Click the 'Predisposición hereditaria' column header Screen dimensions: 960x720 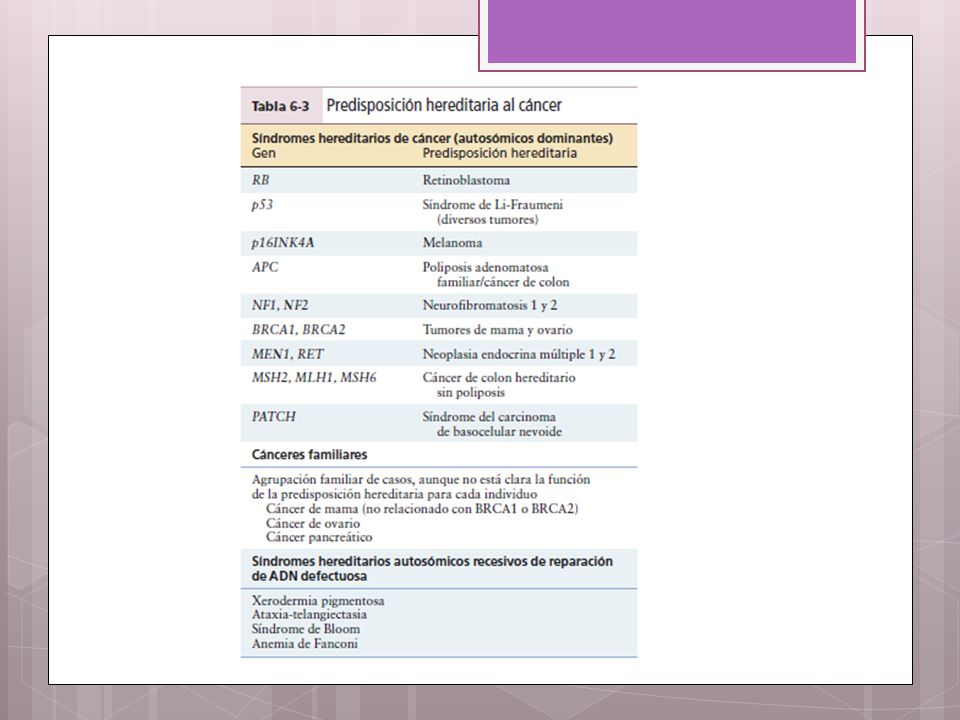pyautogui.click(x=500, y=153)
